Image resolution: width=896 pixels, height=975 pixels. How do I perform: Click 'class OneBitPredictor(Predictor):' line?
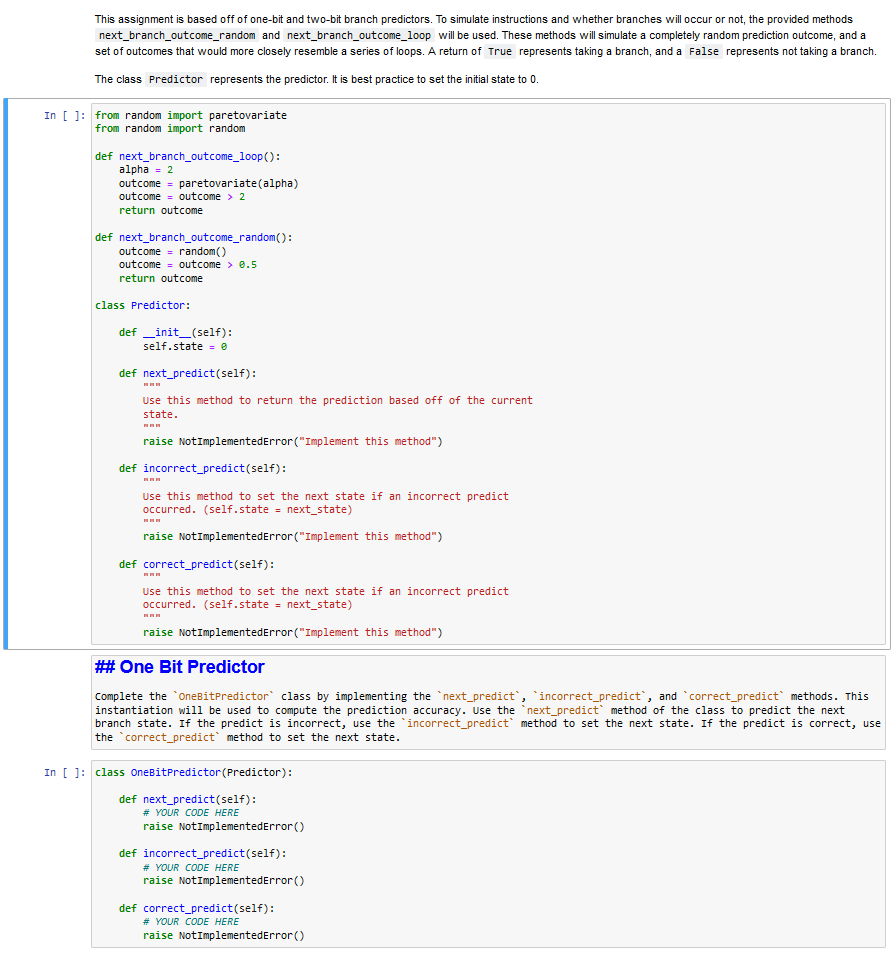(193, 772)
